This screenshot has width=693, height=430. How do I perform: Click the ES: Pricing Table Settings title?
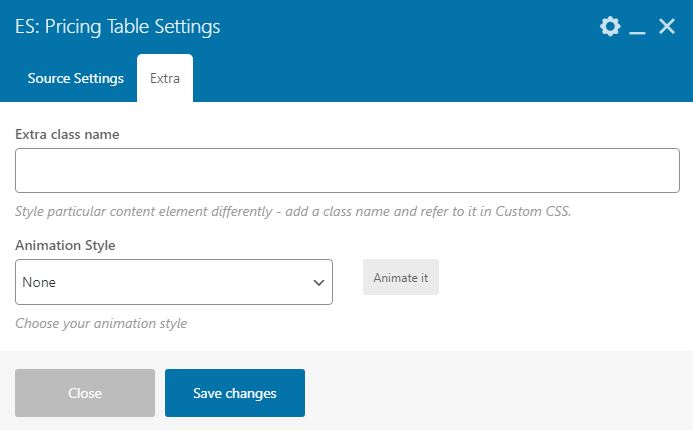click(118, 27)
